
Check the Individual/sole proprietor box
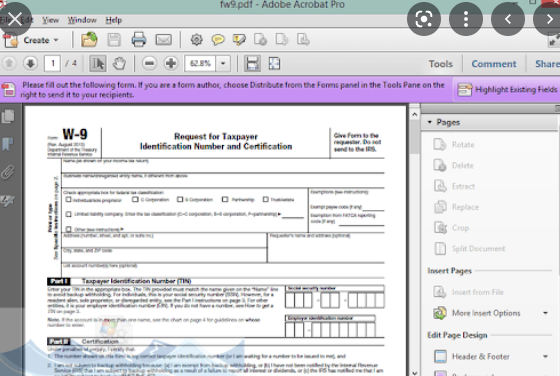tap(69, 200)
